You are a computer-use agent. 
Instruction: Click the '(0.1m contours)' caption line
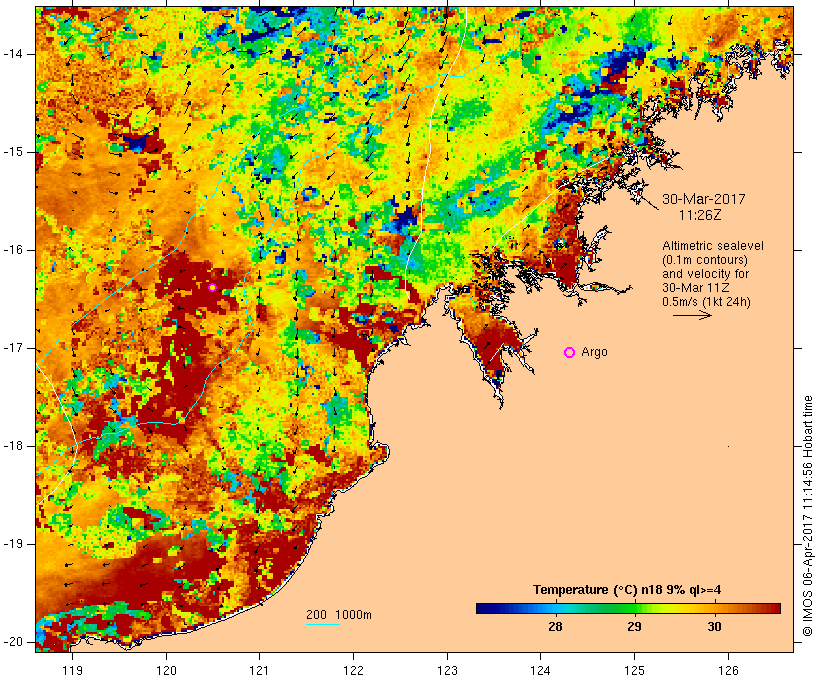[x=705, y=259]
